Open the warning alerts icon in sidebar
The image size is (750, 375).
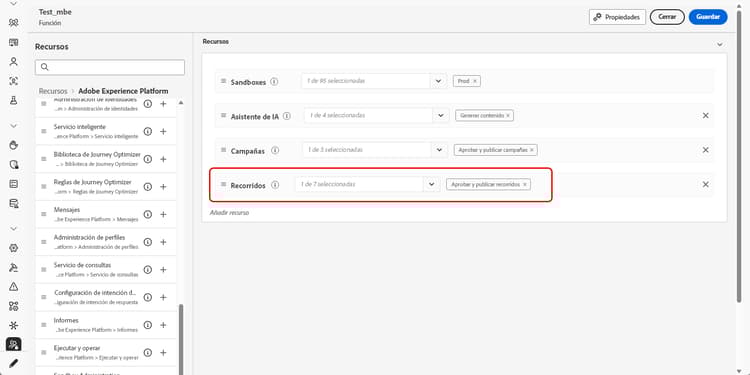13,287
